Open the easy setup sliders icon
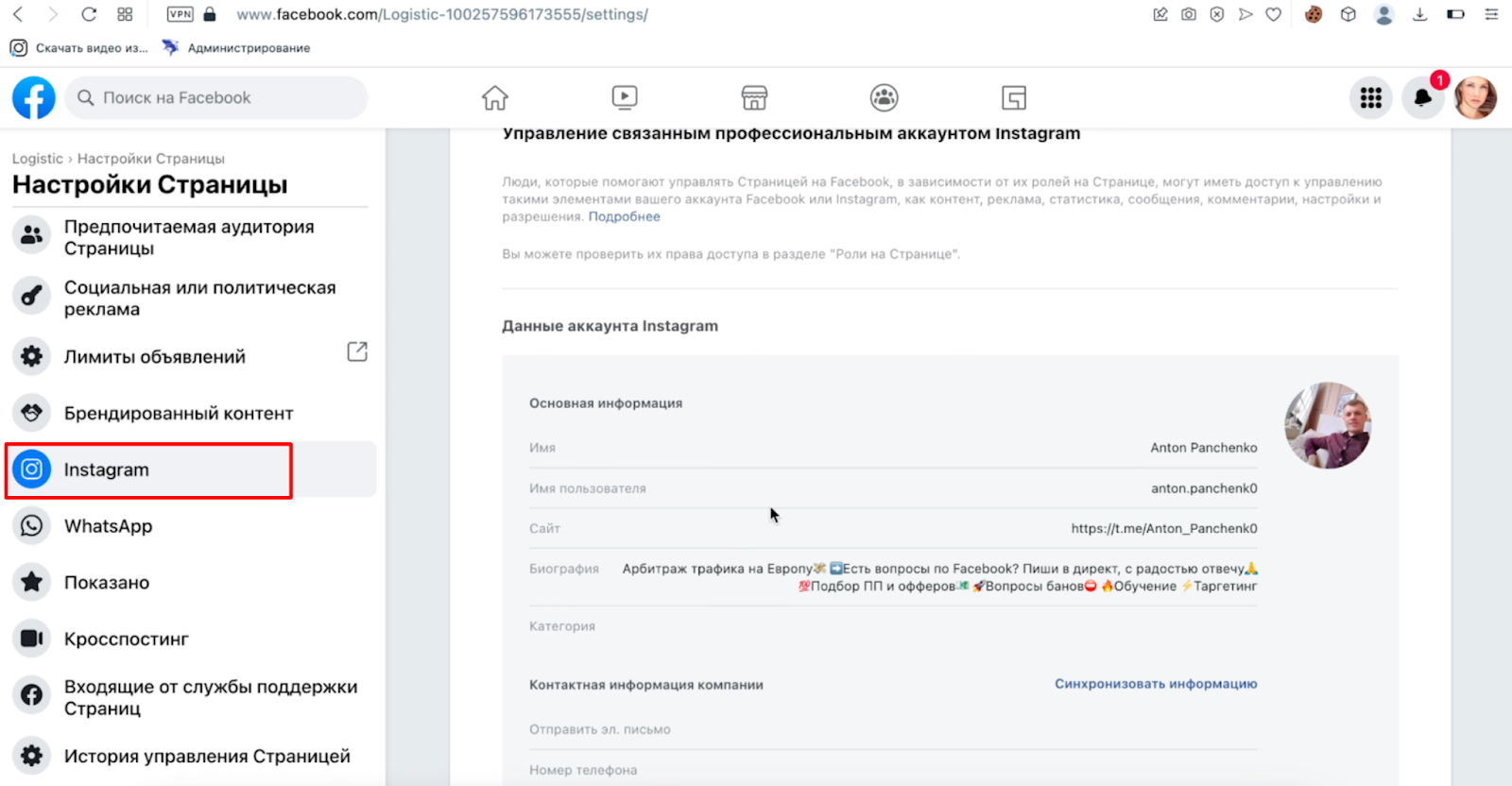 pyautogui.click(x=1491, y=14)
